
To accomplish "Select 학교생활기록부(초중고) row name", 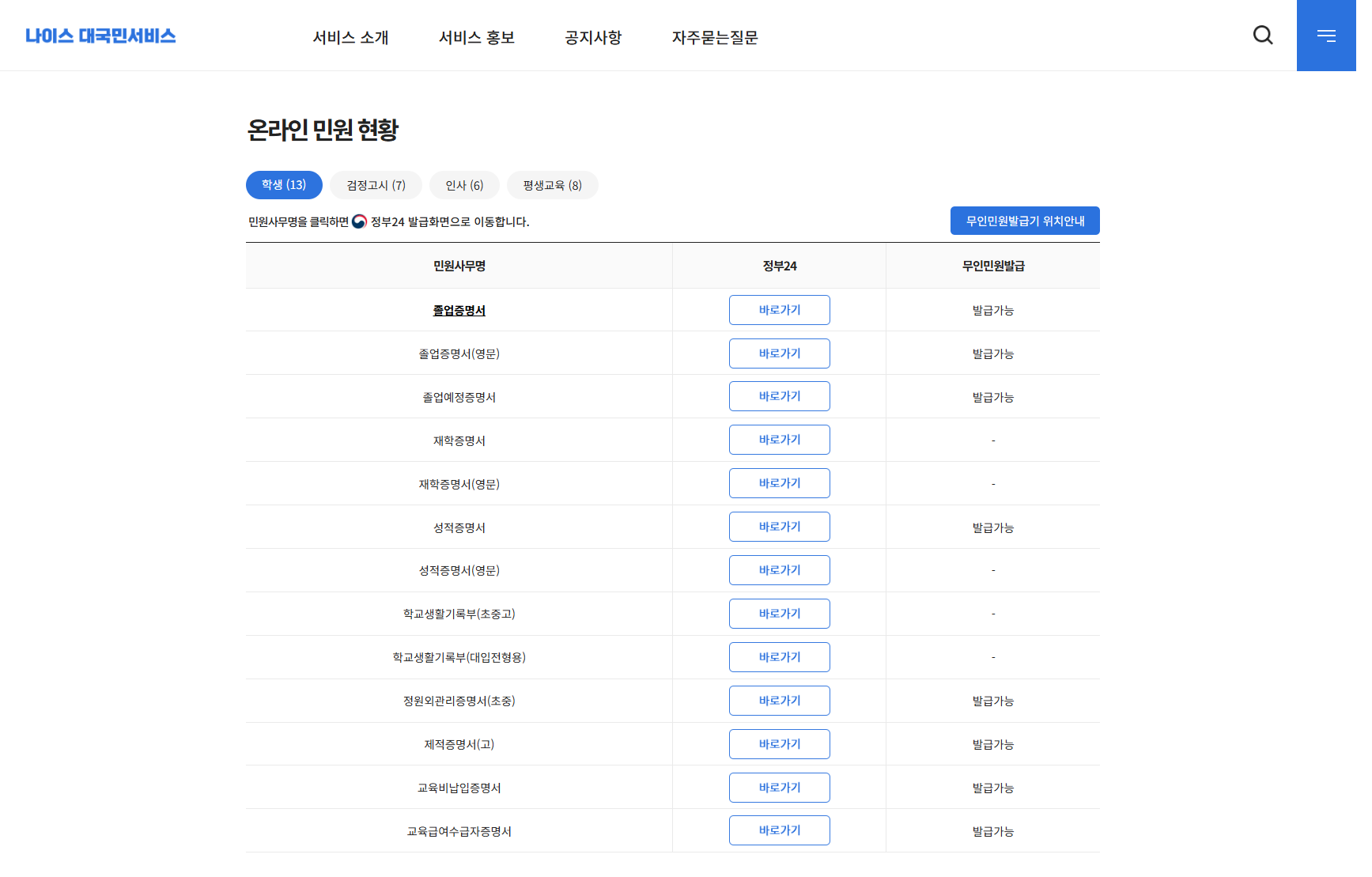I will coord(459,614).
